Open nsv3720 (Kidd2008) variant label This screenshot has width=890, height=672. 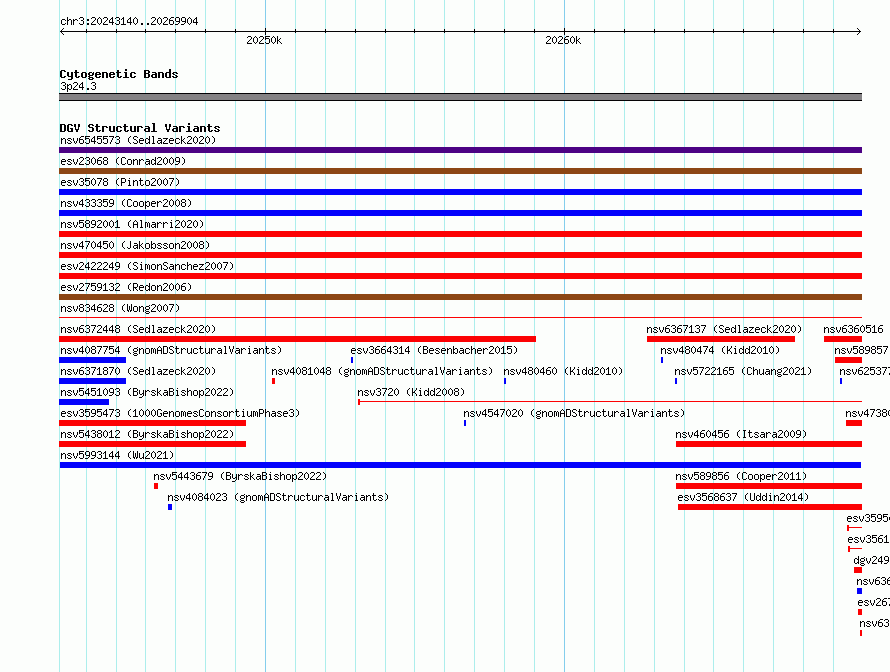411,392
